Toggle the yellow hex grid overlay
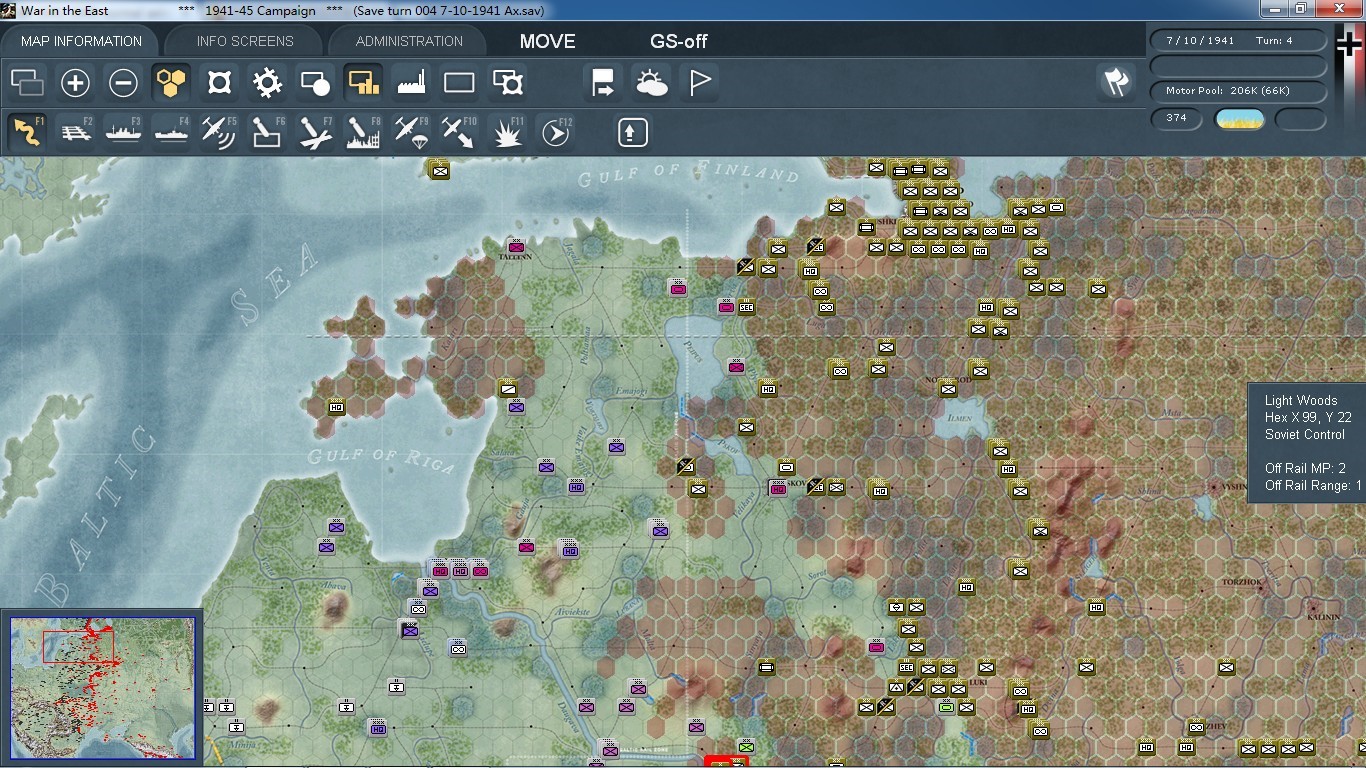The image size is (1366, 768). (x=171, y=82)
